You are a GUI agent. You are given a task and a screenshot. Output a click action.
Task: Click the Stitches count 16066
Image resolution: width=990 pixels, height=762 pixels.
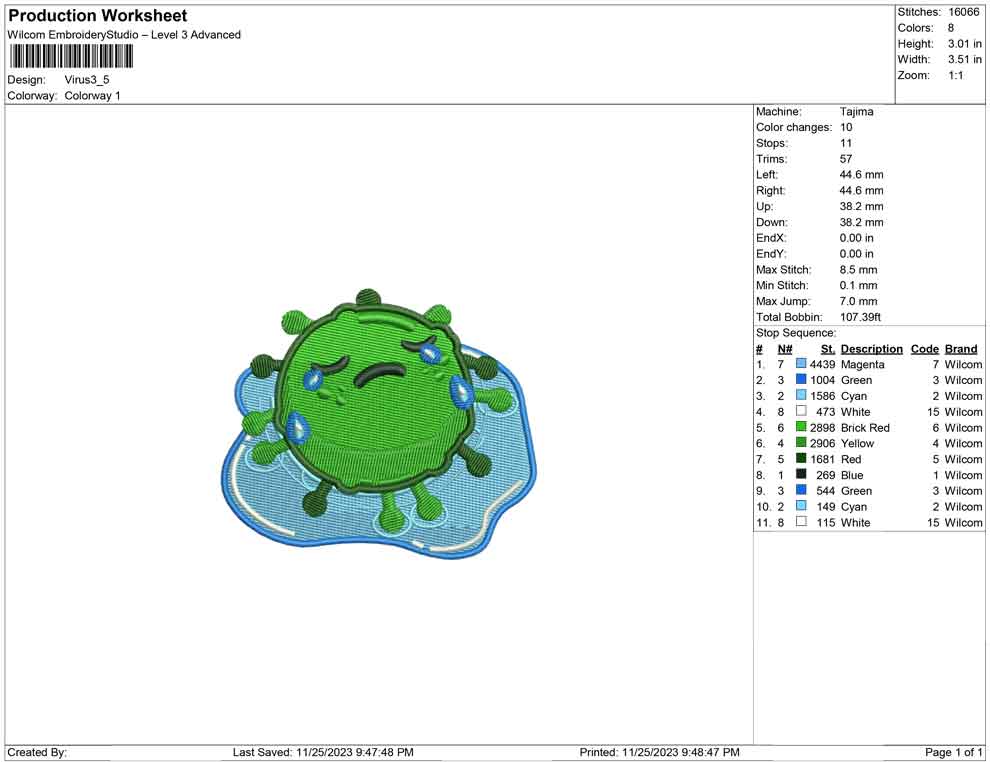click(x=963, y=12)
